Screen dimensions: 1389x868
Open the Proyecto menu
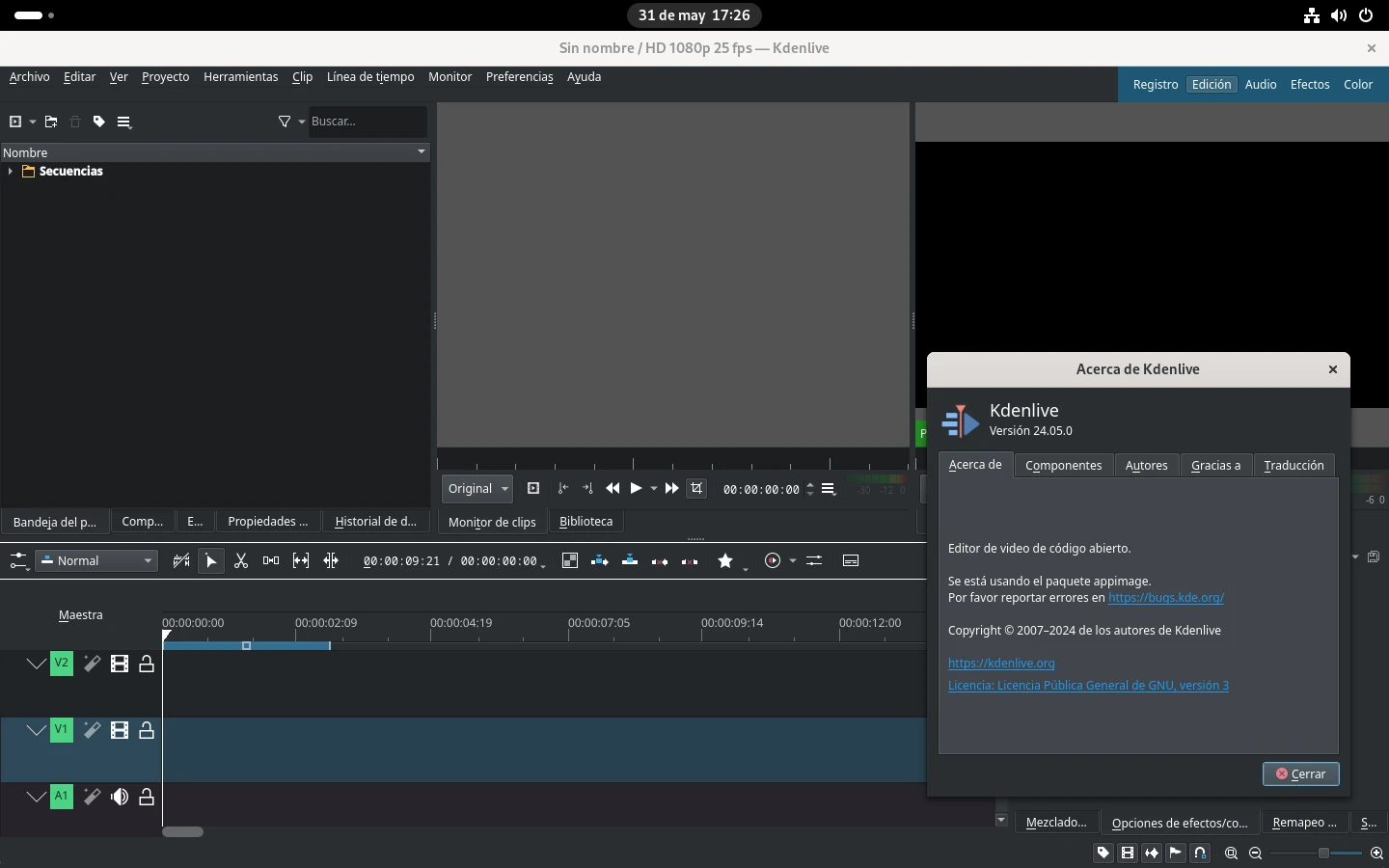pos(165,76)
